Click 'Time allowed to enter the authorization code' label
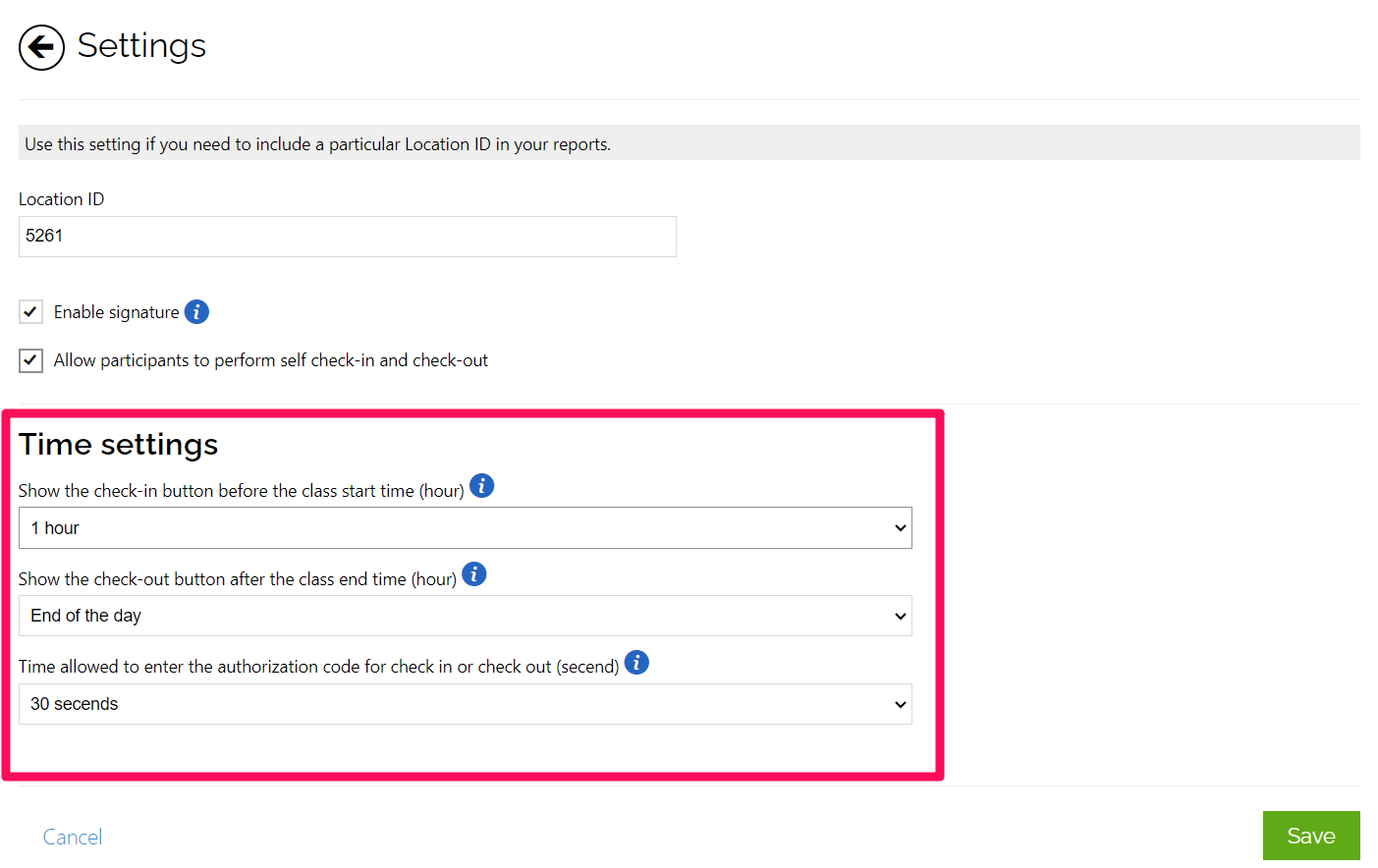The width and height of the screenshot is (1378, 868). point(319,667)
